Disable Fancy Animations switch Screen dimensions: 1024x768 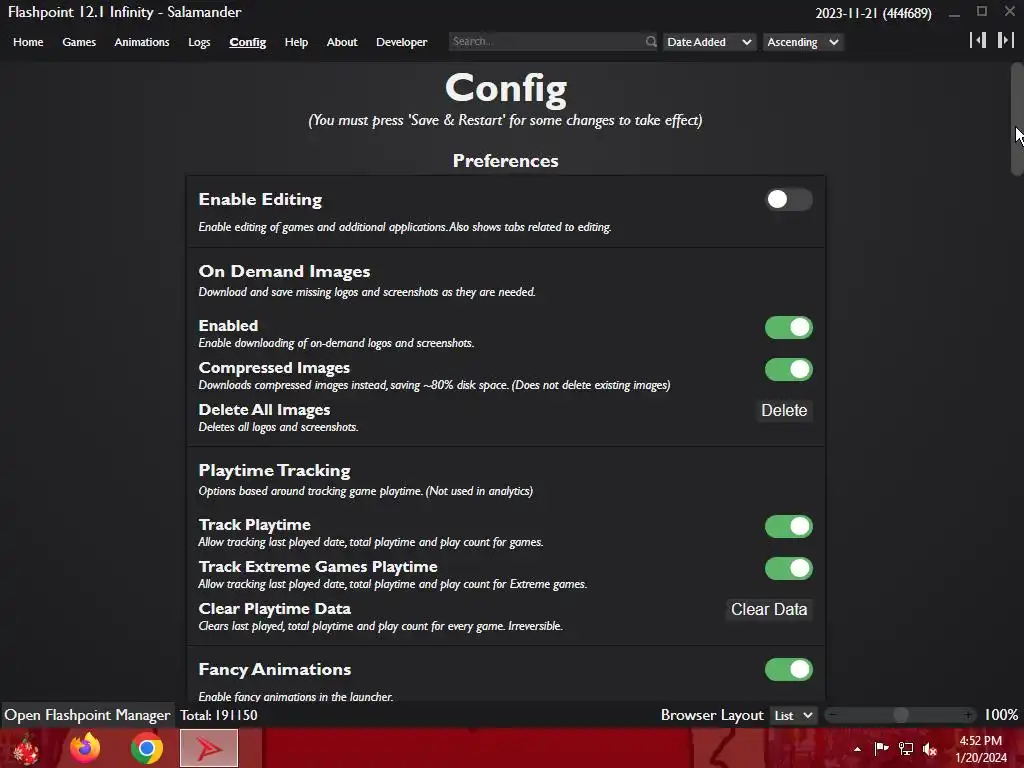coord(788,669)
